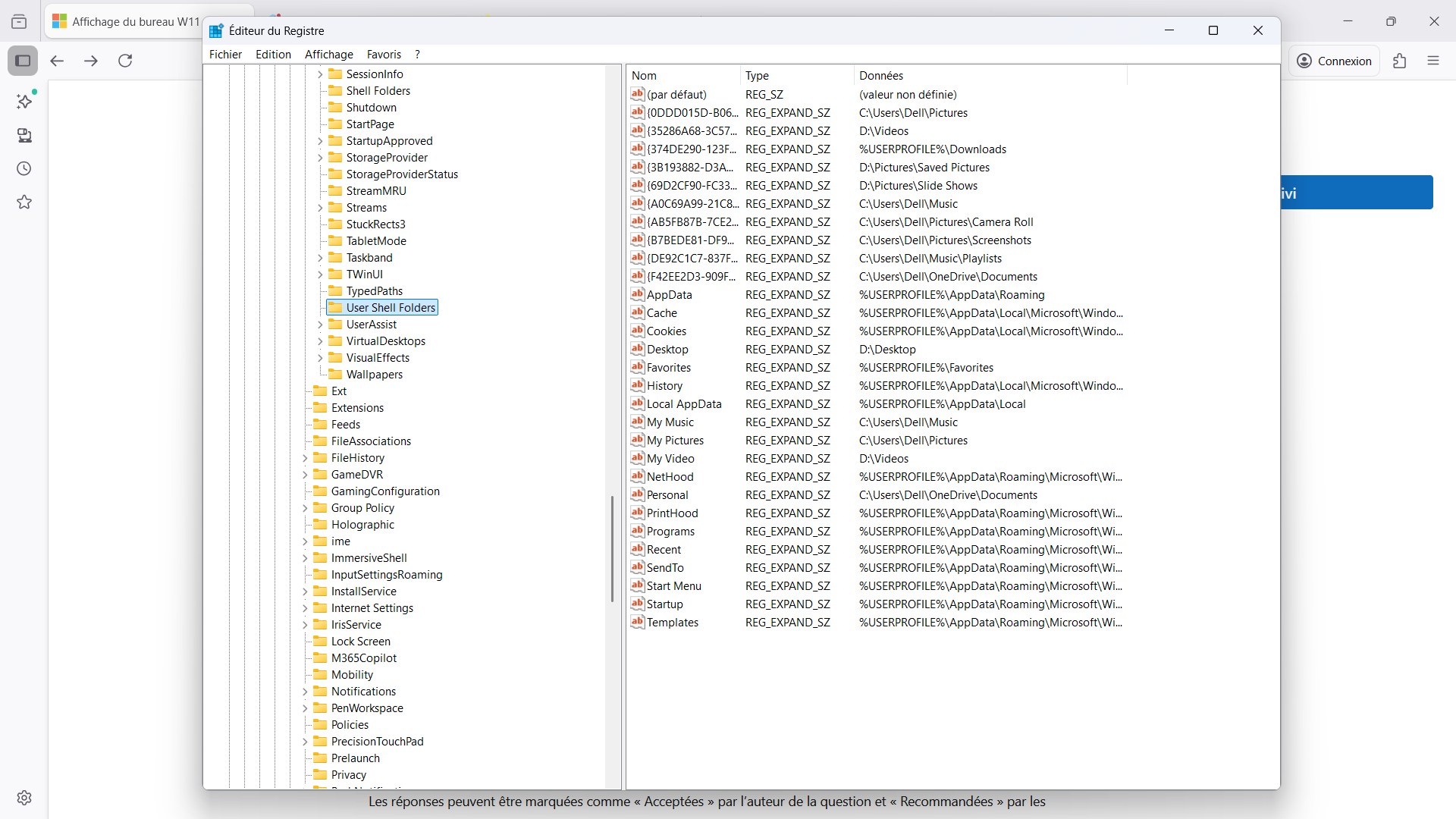Image resolution: width=1456 pixels, height=819 pixels.
Task: Open the Edition menu
Action: [273, 55]
